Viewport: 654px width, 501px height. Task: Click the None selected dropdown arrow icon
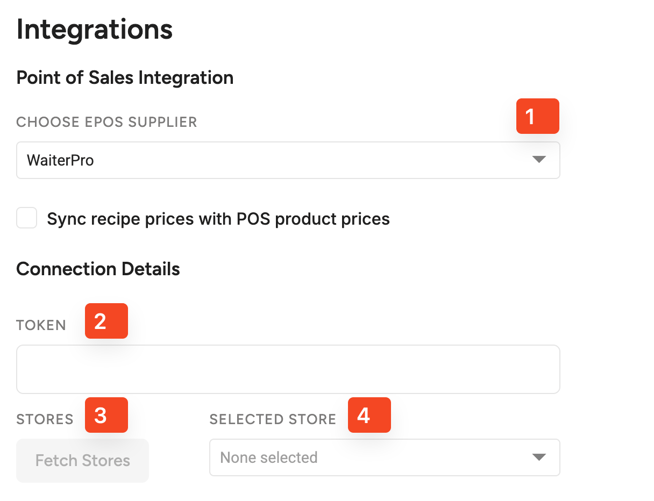click(x=539, y=458)
